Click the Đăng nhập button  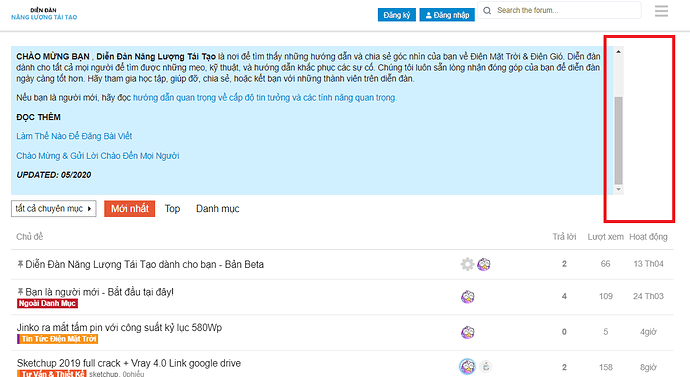(x=447, y=15)
